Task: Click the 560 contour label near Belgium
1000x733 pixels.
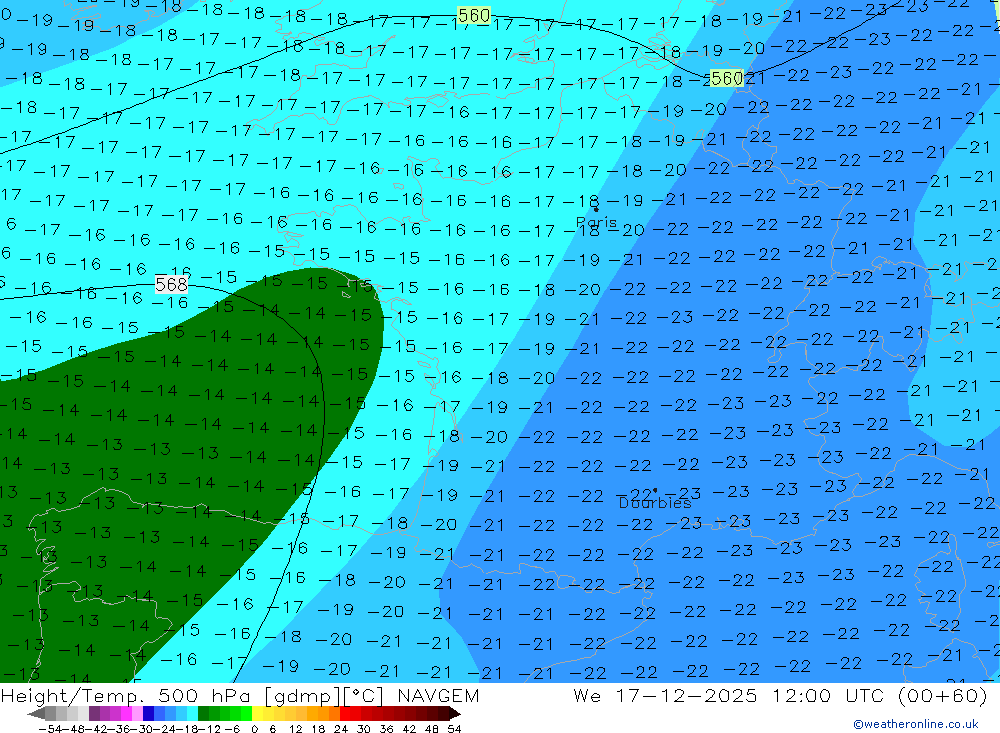Action: [x=726, y=78]
